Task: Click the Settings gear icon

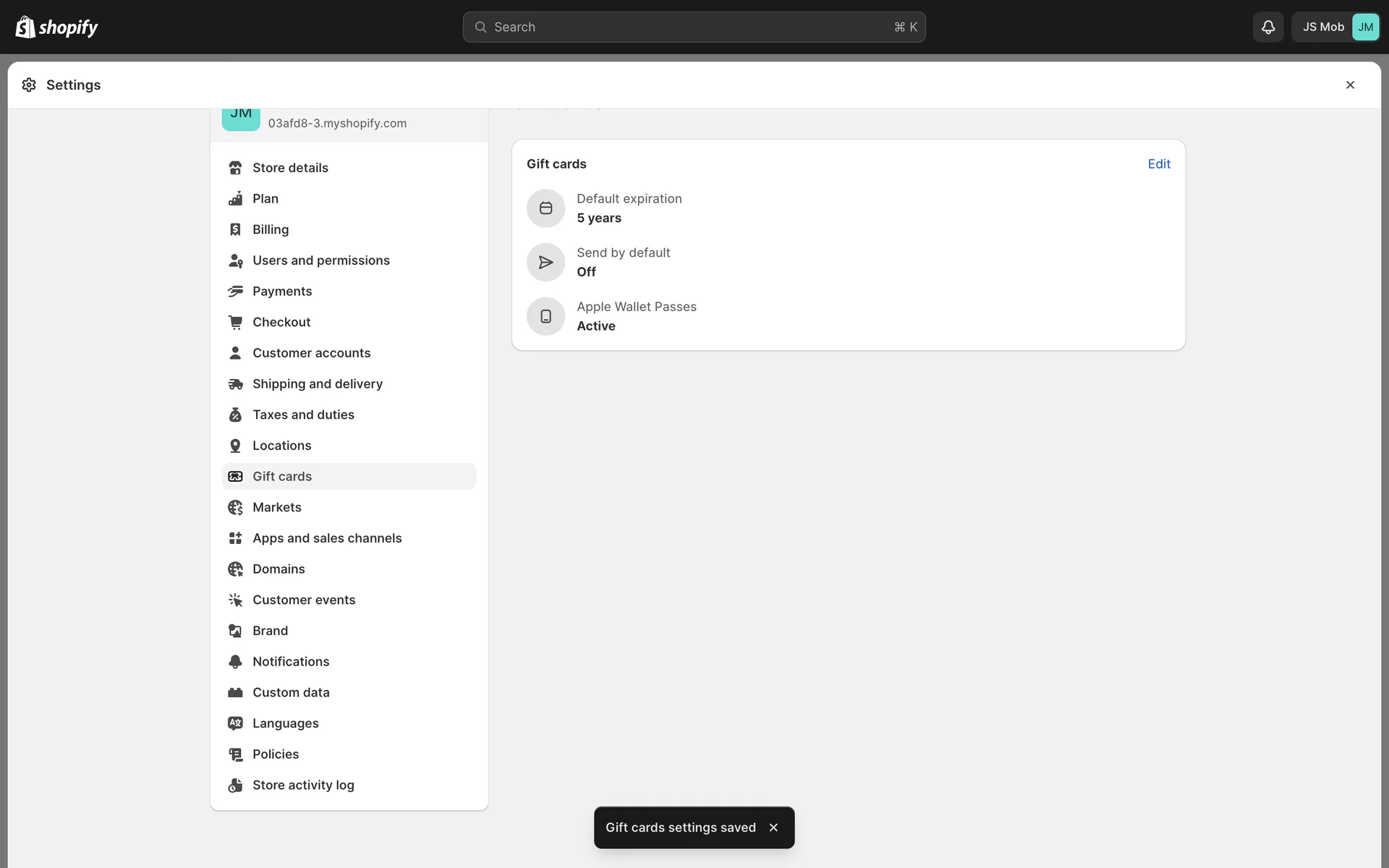Action: tap(29, 85)
